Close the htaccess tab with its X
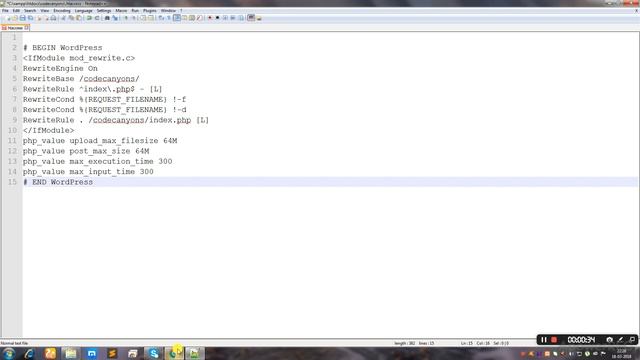640x360 pixels. [x=27, y=28]
